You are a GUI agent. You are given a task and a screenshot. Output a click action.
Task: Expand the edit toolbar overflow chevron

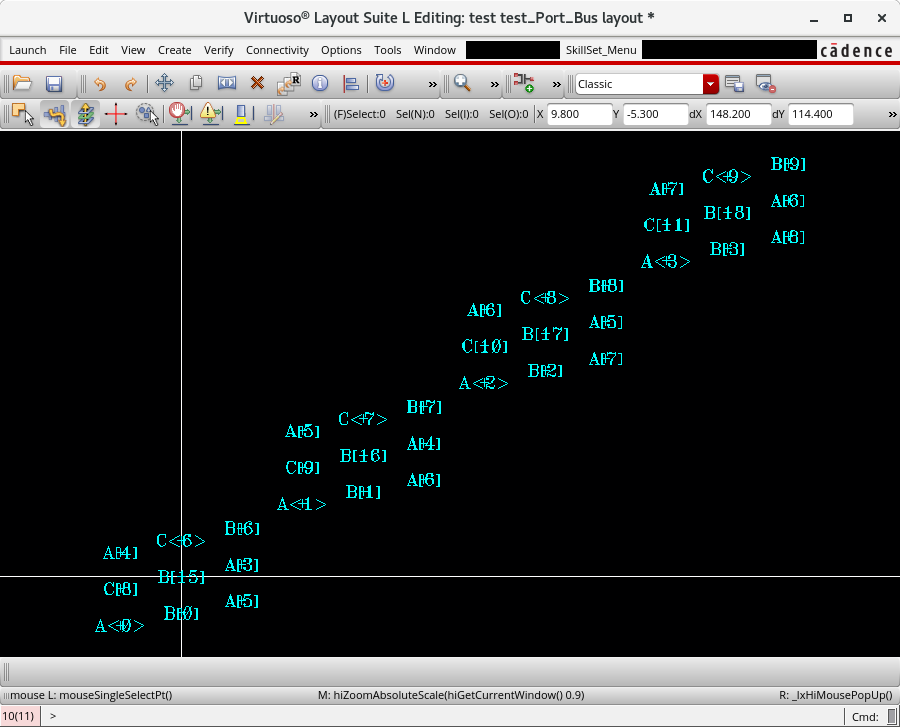pos(433,84)
